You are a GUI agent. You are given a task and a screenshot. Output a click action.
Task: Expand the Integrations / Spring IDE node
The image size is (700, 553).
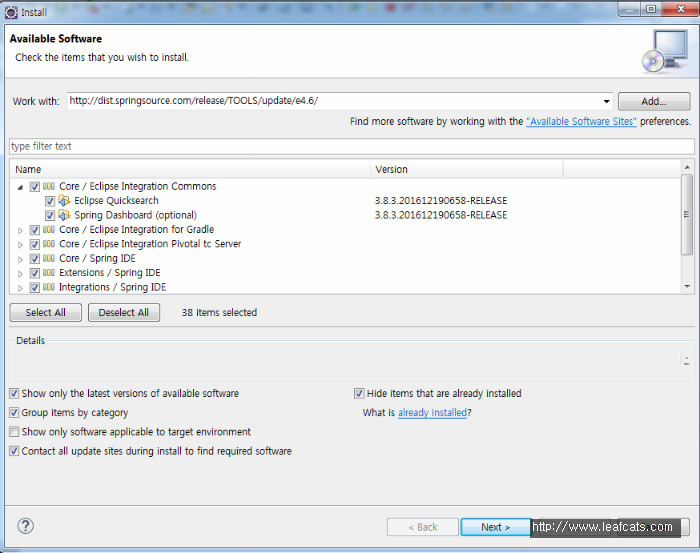pos(20,288)
